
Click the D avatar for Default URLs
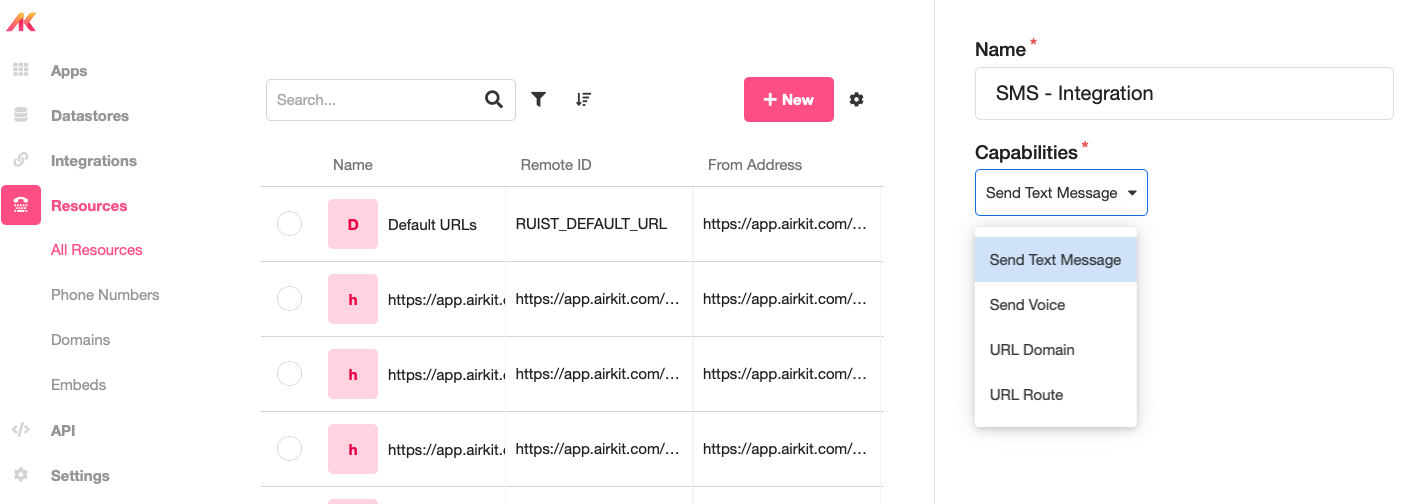pos(353,224)
